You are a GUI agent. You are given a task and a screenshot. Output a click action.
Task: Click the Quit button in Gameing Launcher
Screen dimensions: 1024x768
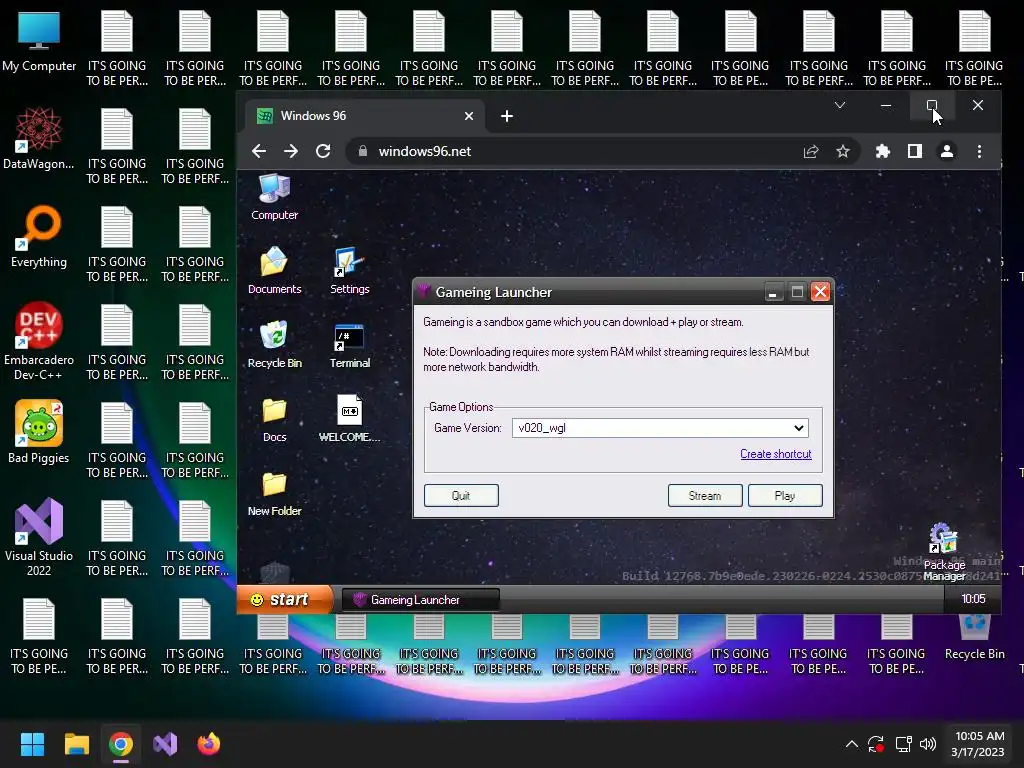[x=461, y=496]
